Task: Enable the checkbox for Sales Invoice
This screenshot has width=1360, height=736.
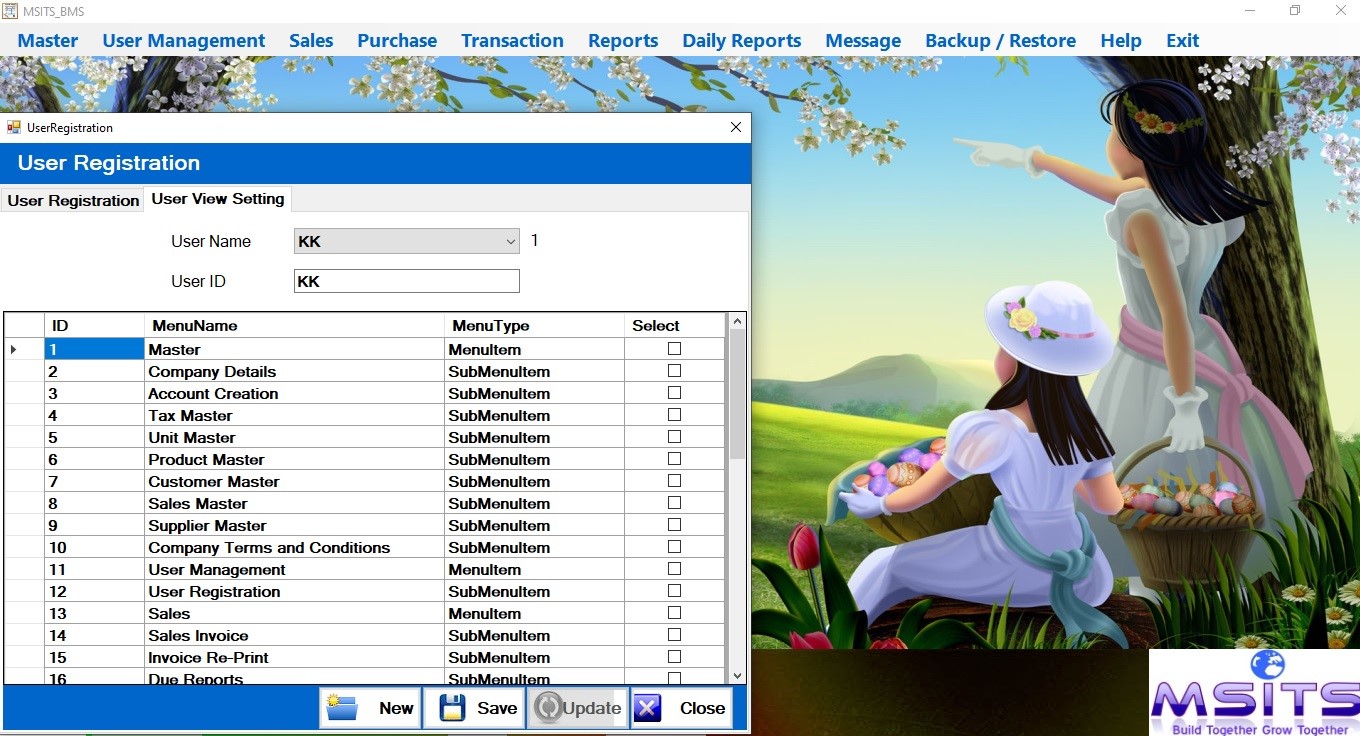Action: tap(675, 635)
